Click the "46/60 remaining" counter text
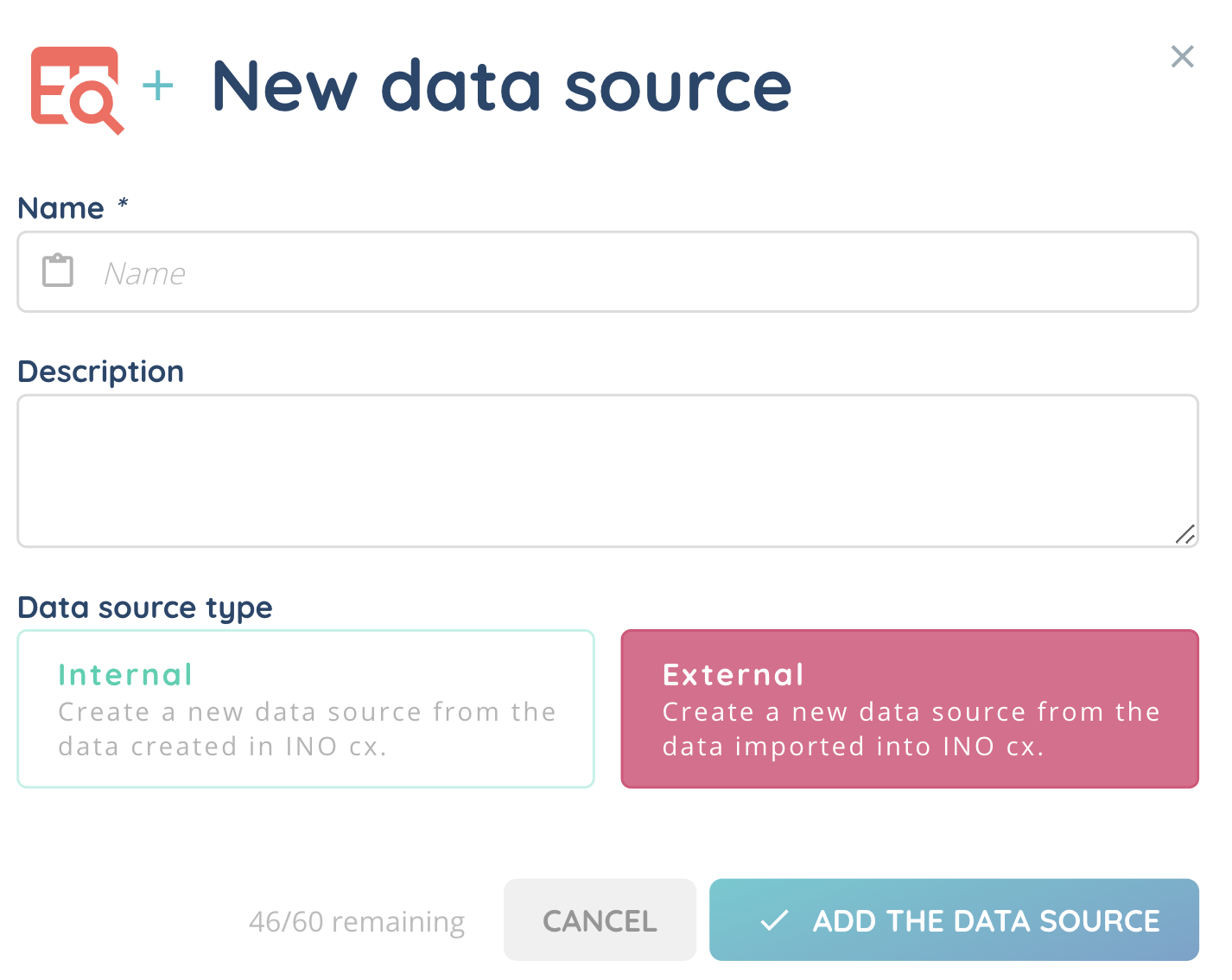This screenshot has width=1232, height=980. [x=357, y=922]
